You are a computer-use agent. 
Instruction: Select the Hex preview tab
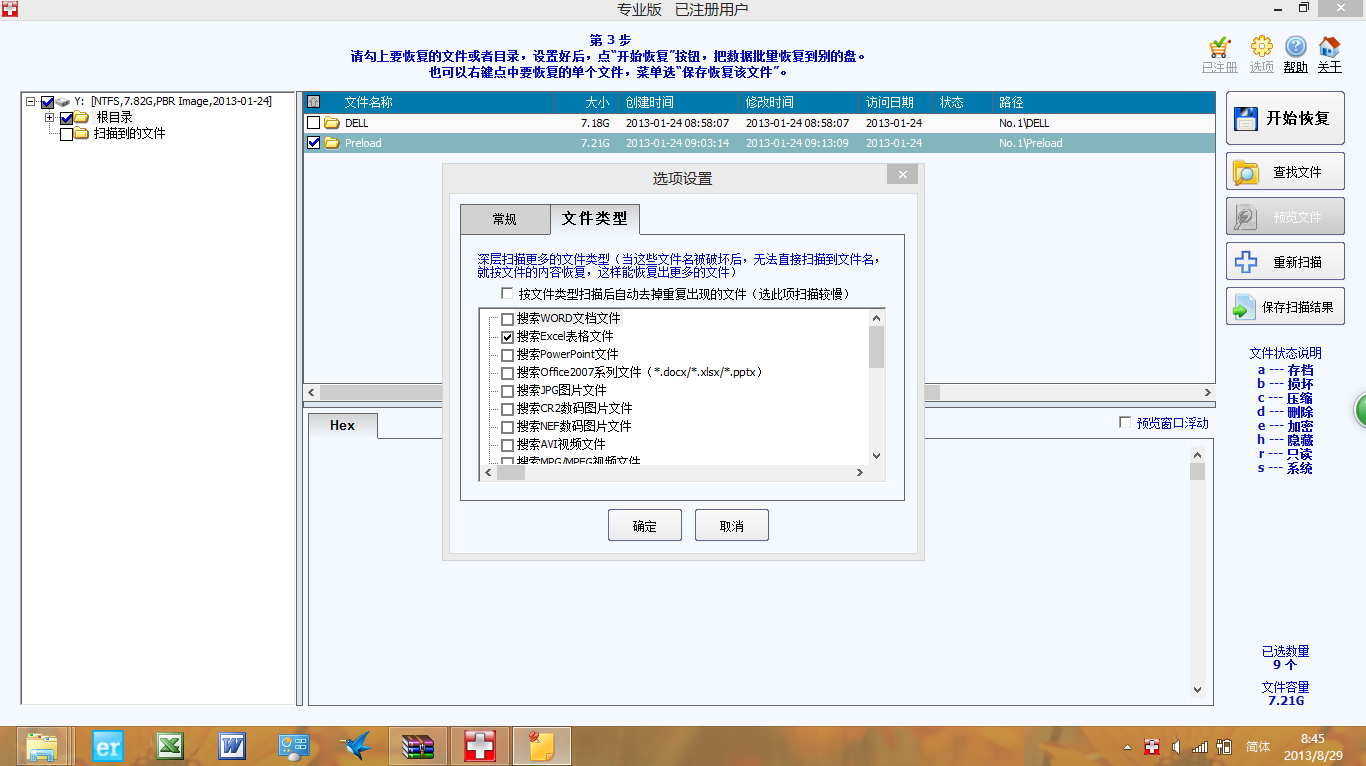click(342, 426)
